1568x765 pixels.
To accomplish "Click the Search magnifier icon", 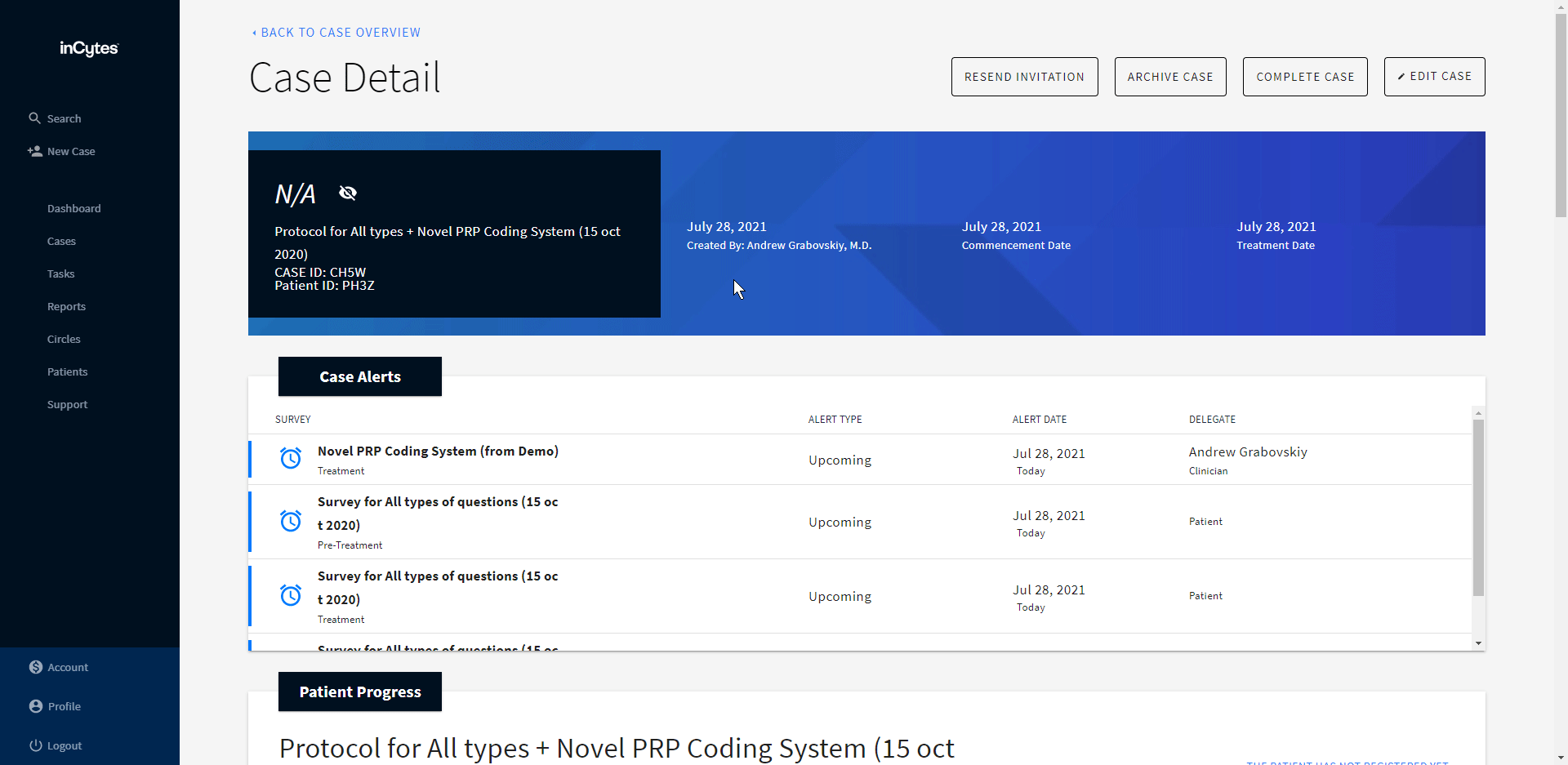I will [34, 118].
